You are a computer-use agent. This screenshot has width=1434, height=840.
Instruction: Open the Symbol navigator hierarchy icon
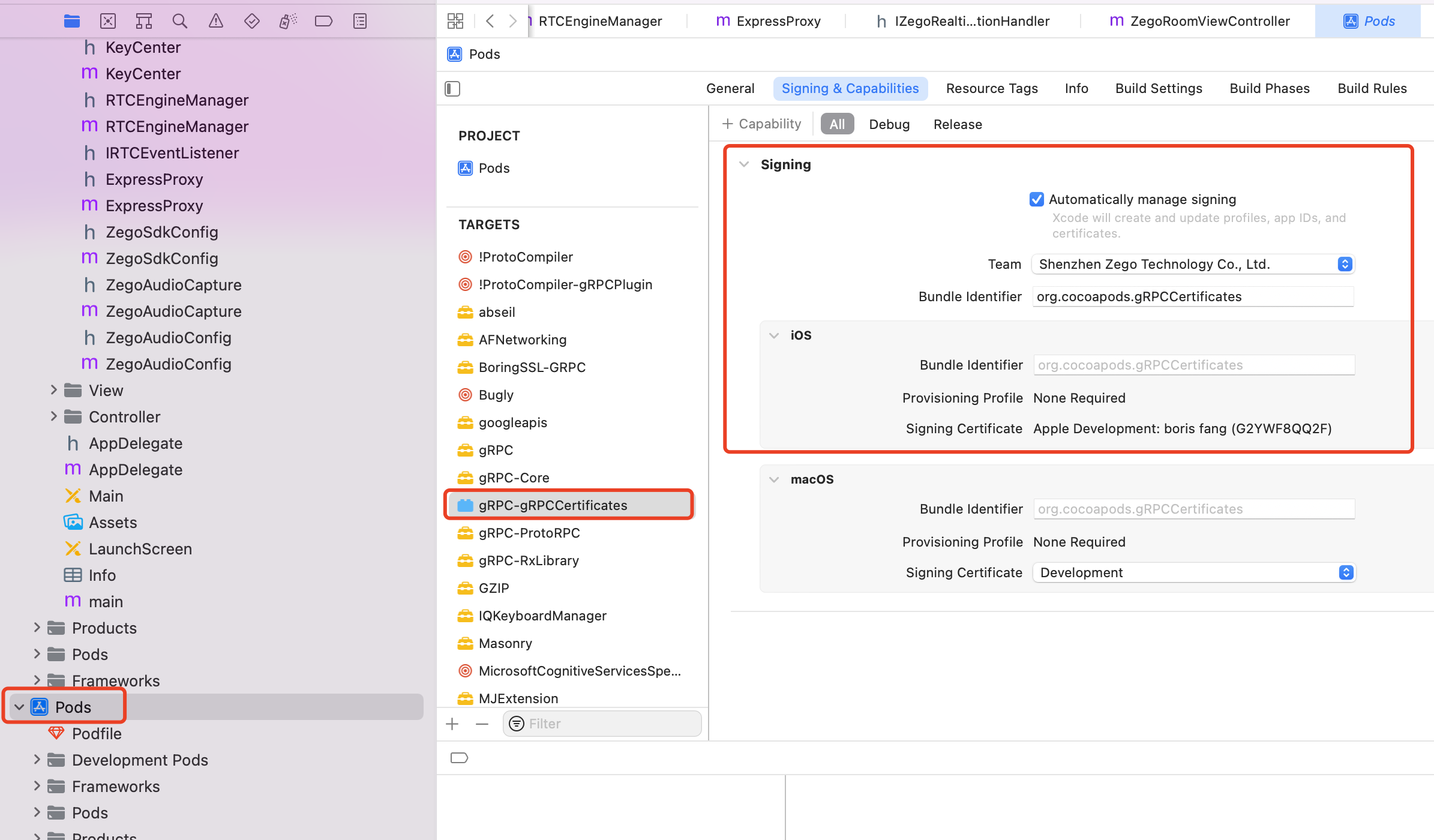coord(144,22)
